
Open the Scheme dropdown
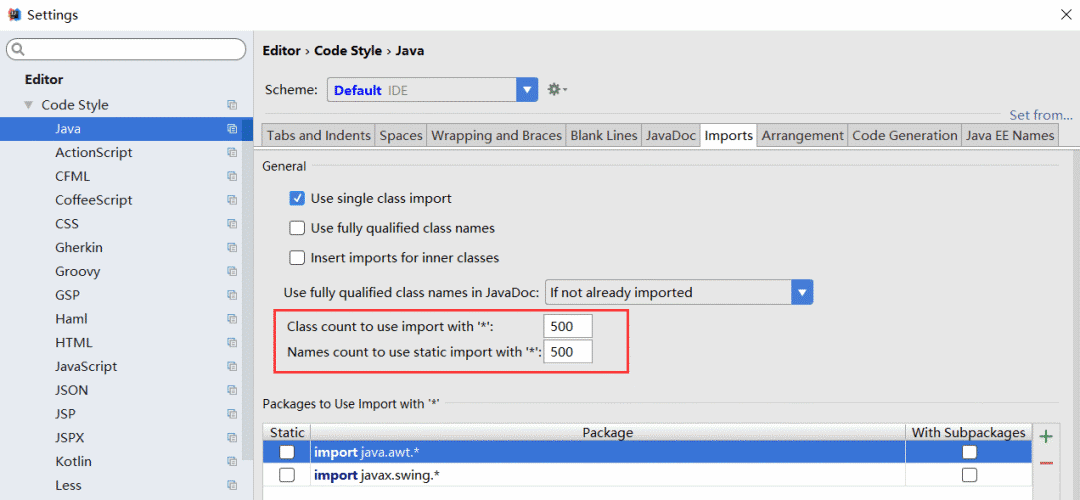527,90
